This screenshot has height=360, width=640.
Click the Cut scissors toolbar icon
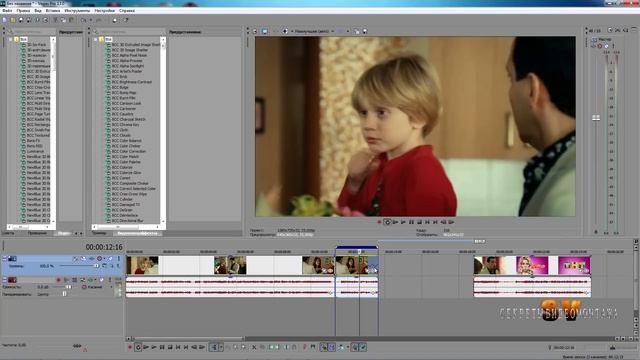coord(56,20)
